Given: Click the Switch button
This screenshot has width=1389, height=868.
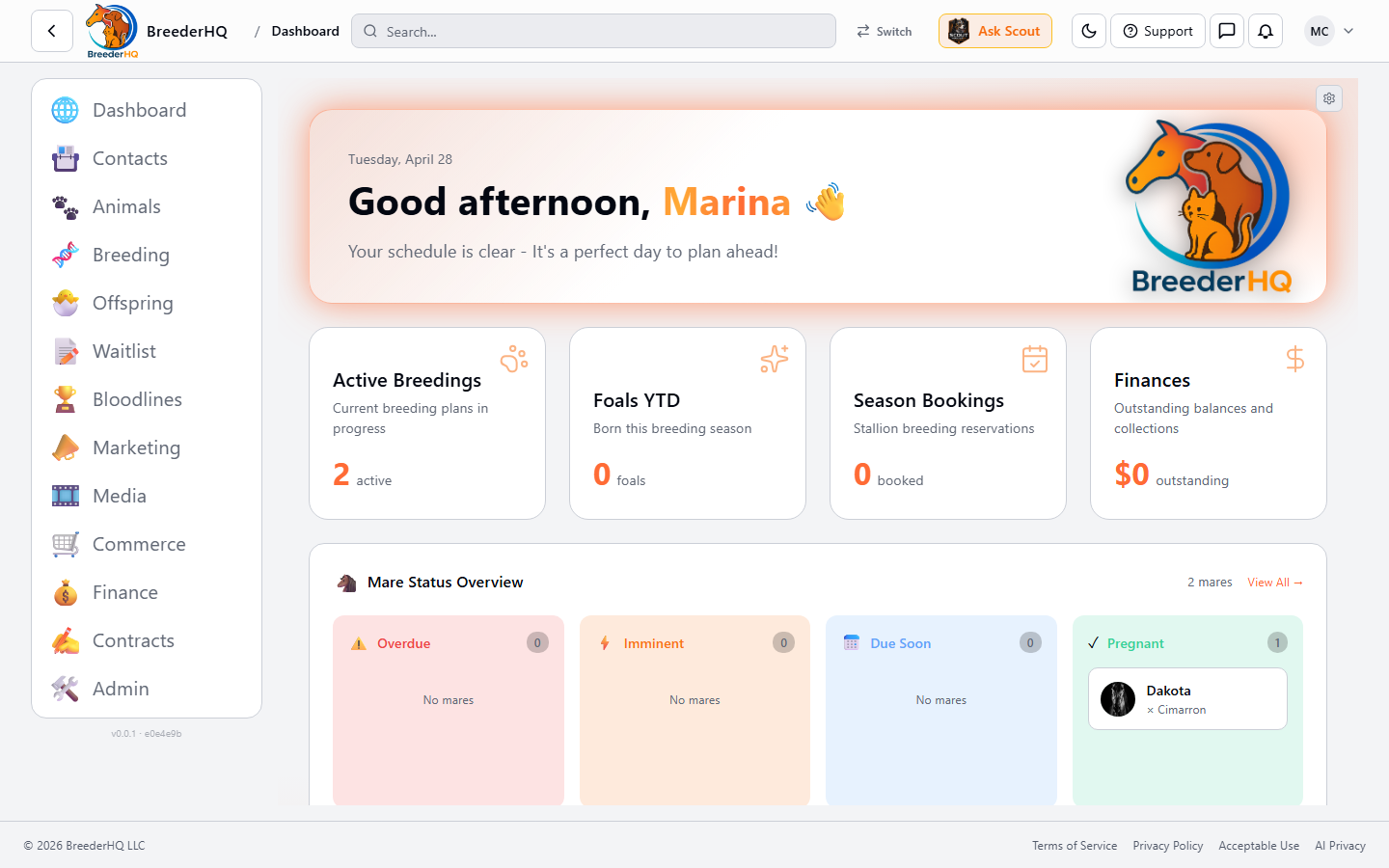Looking at the screenshot, I should (885, 31).
